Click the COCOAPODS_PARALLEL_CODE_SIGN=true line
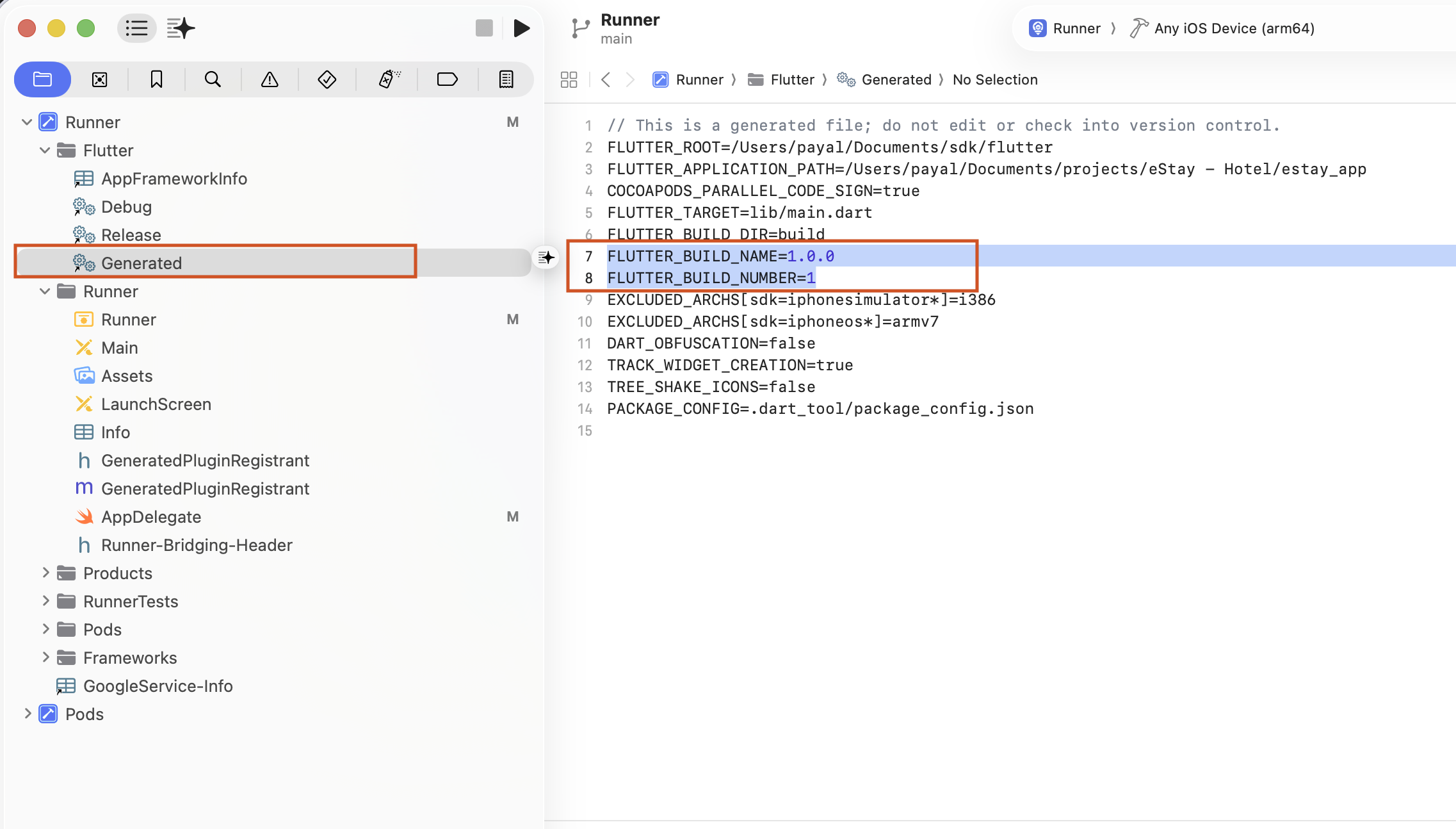 (x=763, y=191)
